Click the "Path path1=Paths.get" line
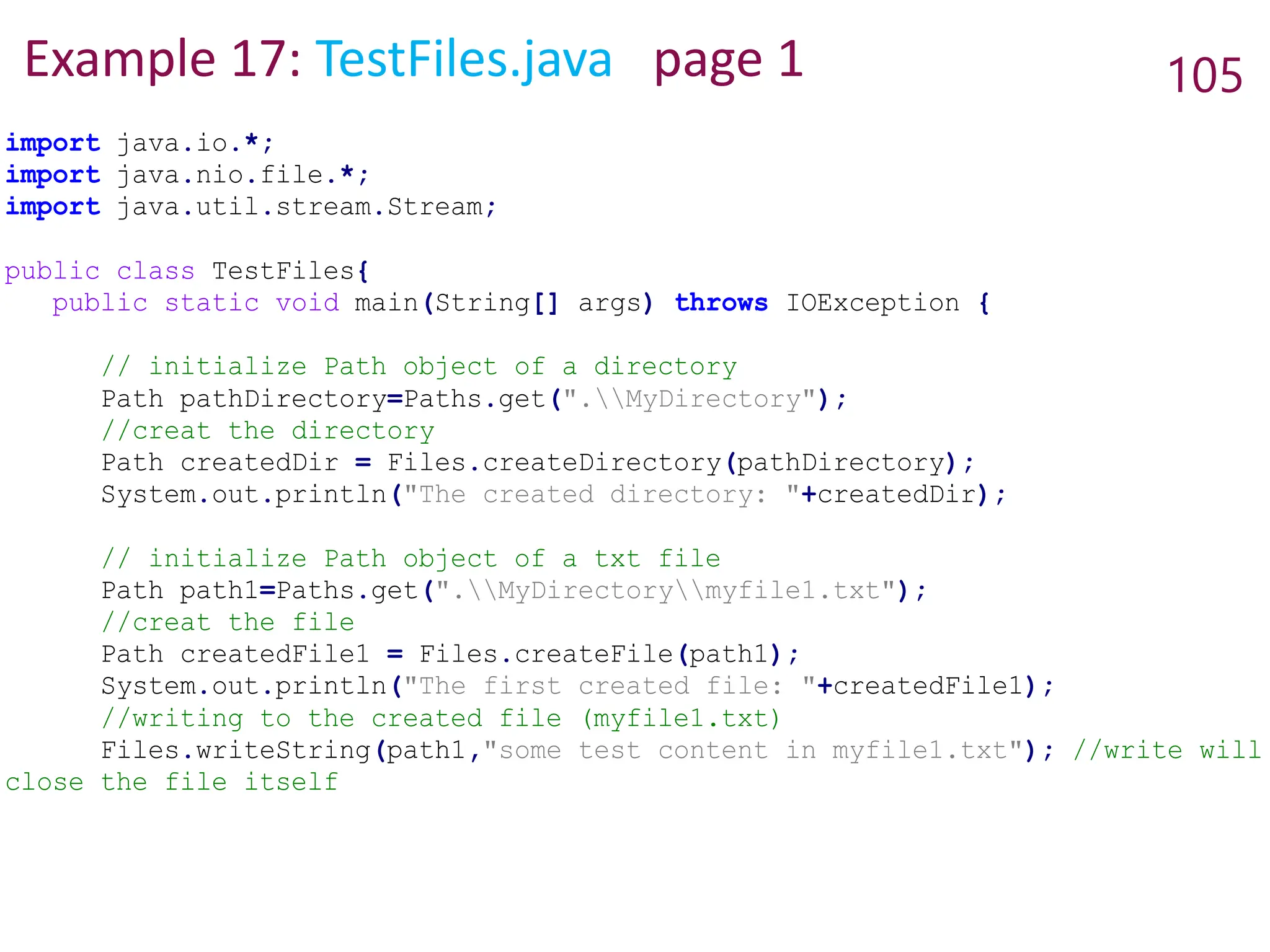The height and width of the screenshot is (952, 1270). tap(514, 591)
